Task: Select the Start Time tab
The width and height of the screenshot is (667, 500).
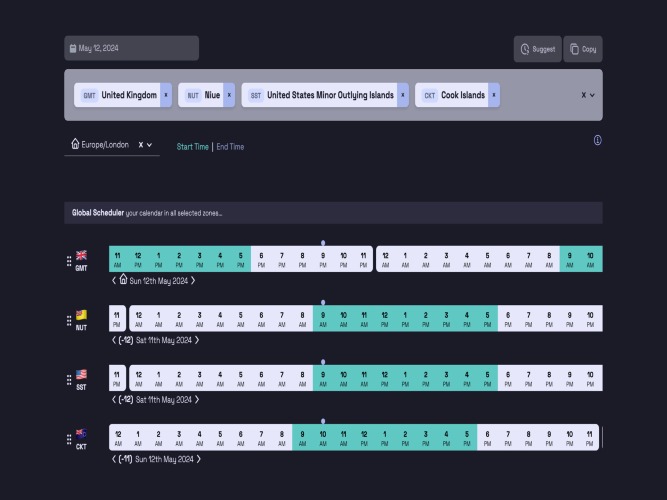Action: pyautogui.click(x=192, y=147)
